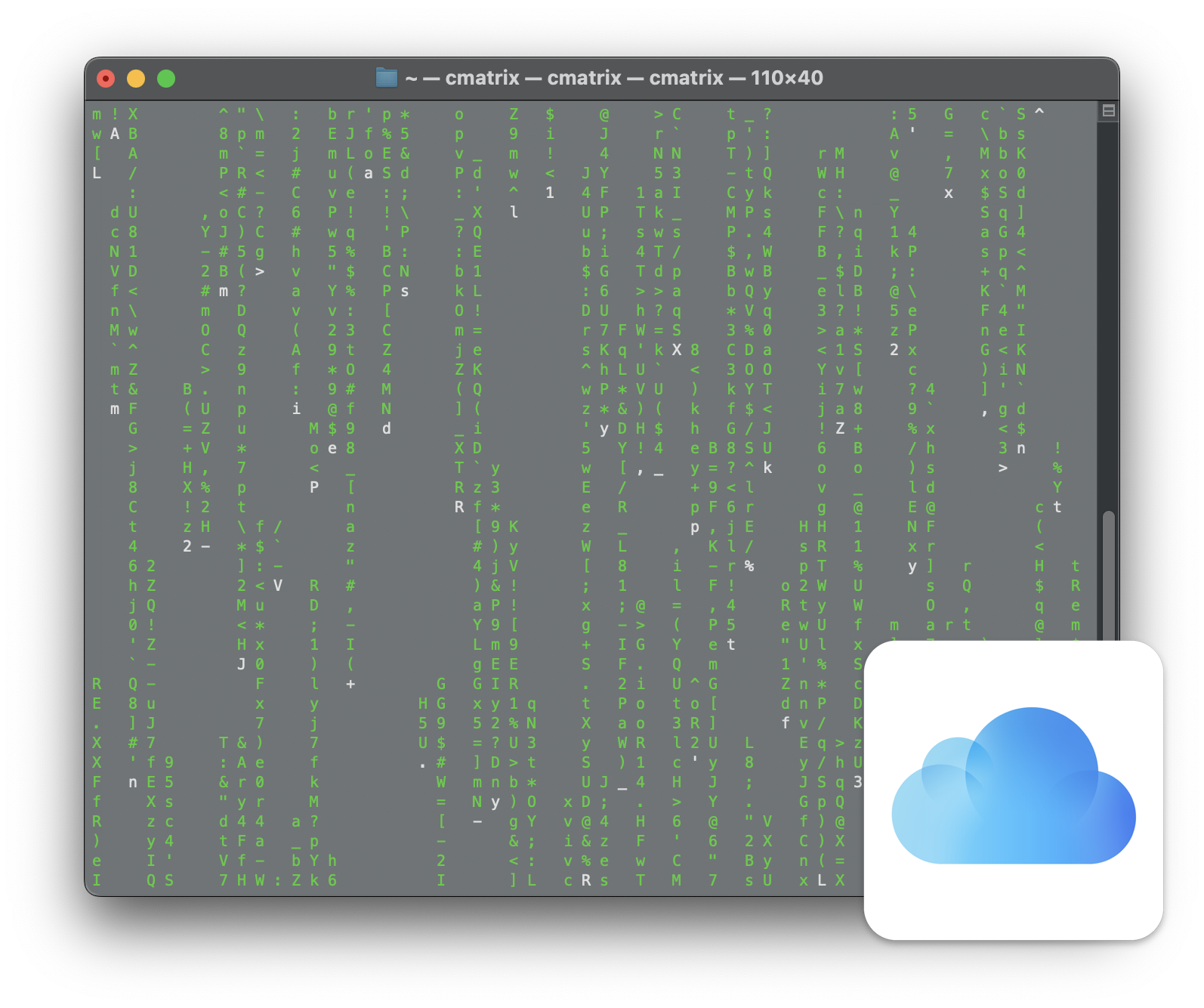The height and width of the screenshot is (1008, 1204).
Task: Click the first "cmatrix" word in window title
Action: tap(482, 78)
